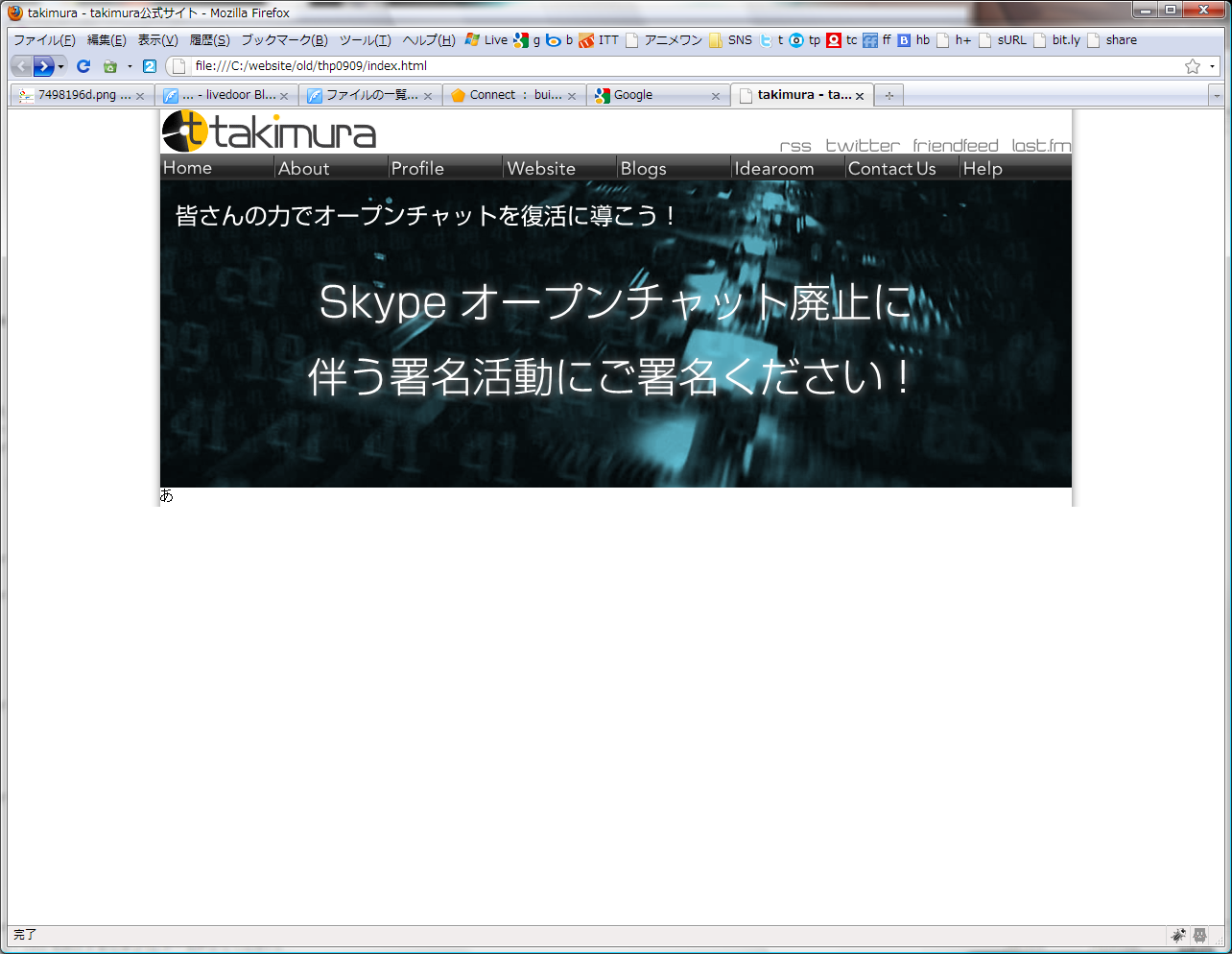Viewport: 1232px width, 954px height.
Task: Open the 'b' bookmark in bookmarks bar
Action: point(559,40)
